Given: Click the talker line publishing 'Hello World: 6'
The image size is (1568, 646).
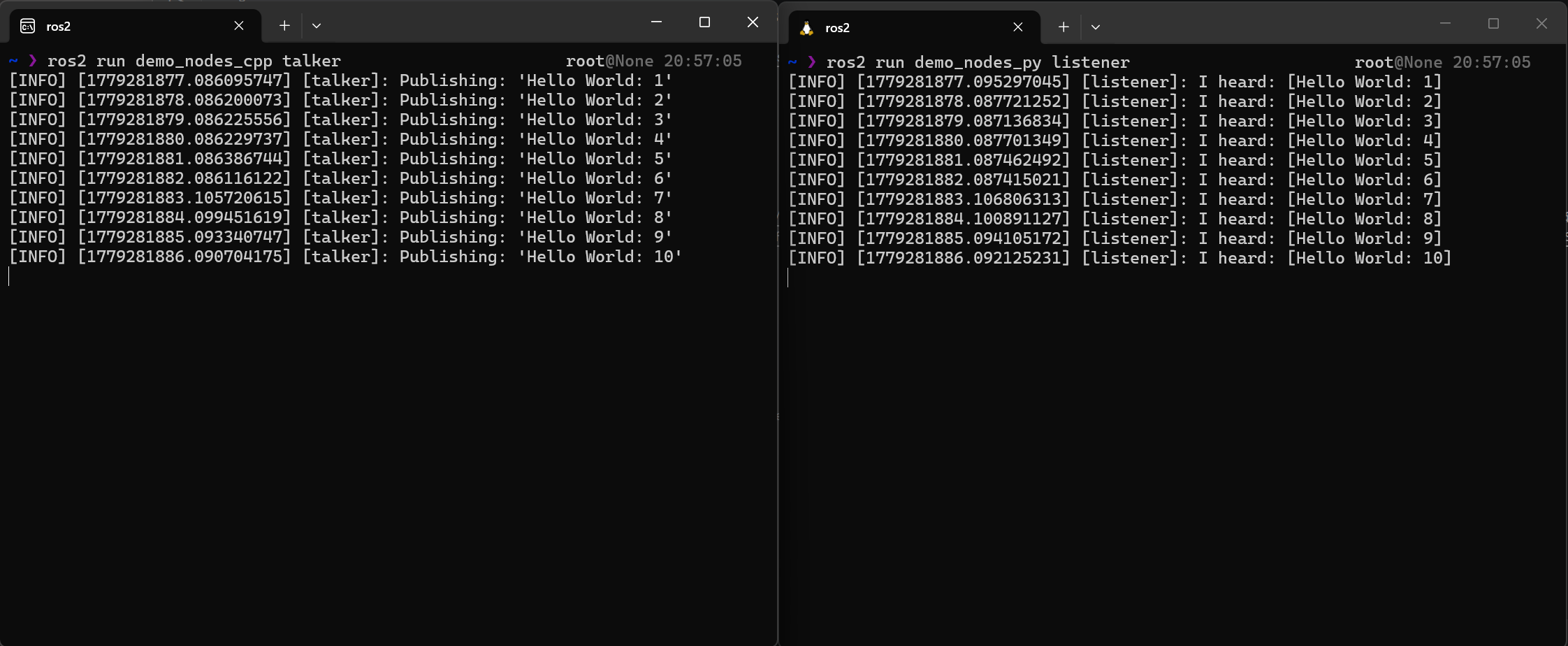Looking at the screenshot, I should tap(341, 179).
